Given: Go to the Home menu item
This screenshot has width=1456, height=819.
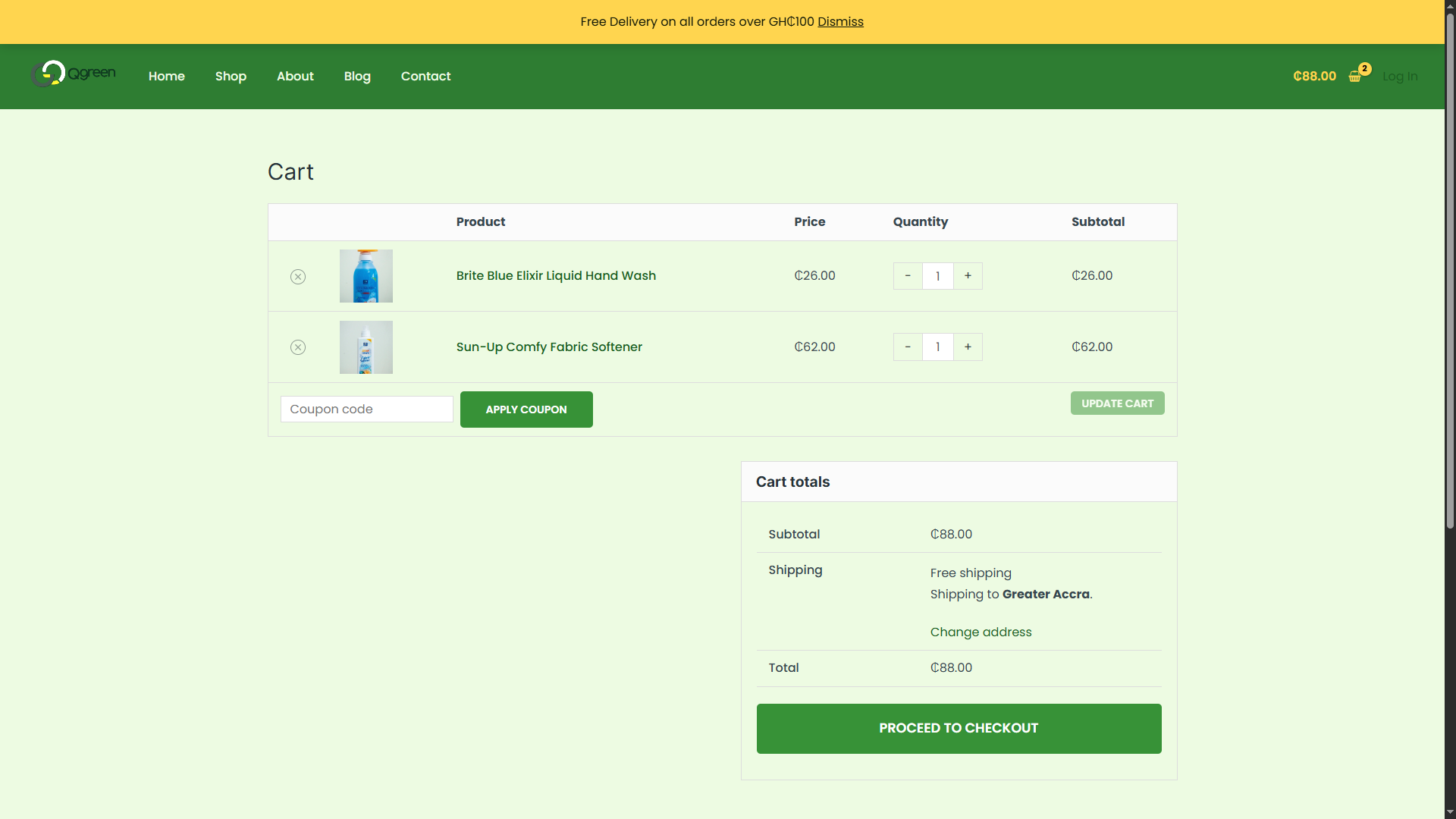Looking at the screenshot, I should (167, 76).
